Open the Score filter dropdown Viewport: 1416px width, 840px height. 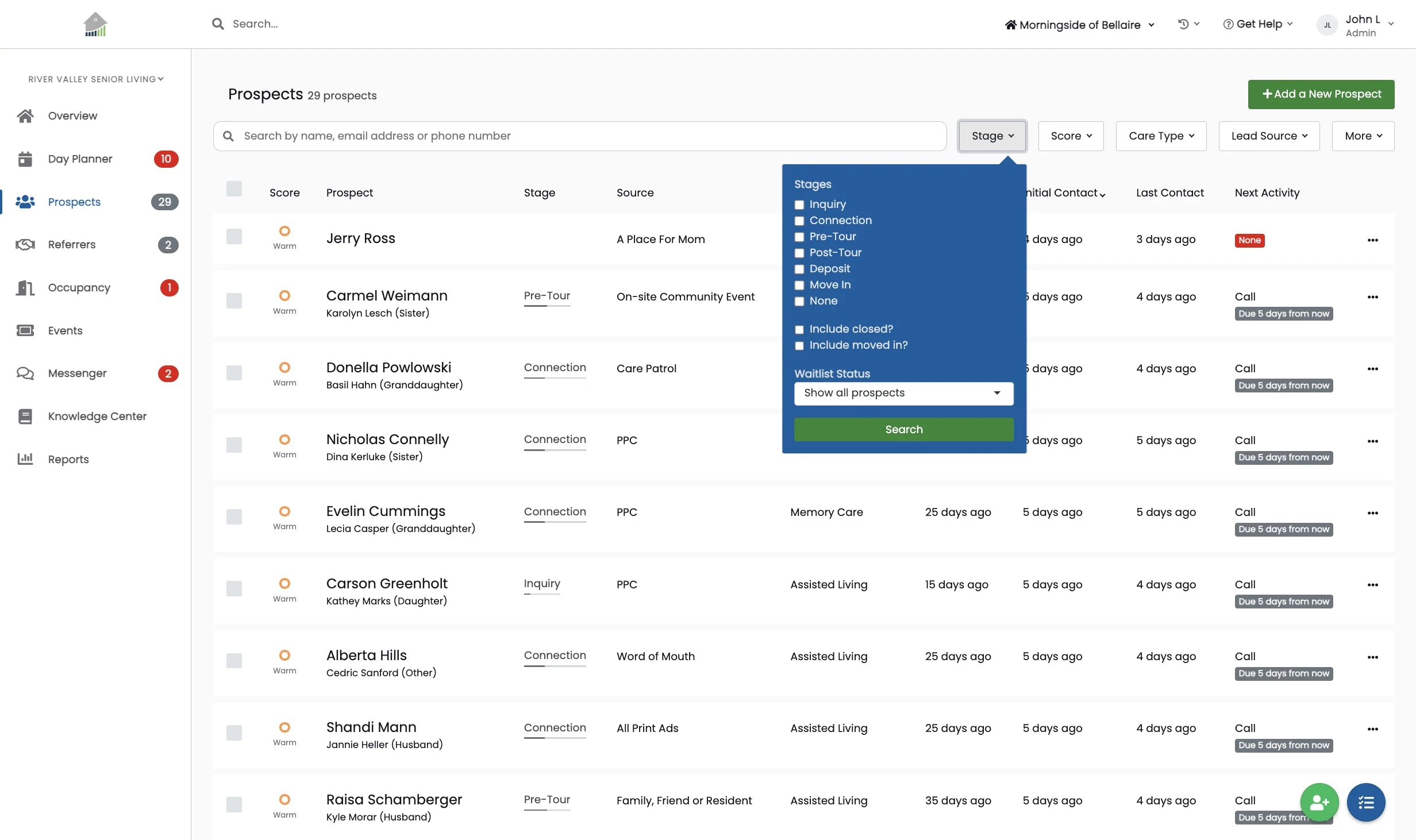pos(1071,136)
